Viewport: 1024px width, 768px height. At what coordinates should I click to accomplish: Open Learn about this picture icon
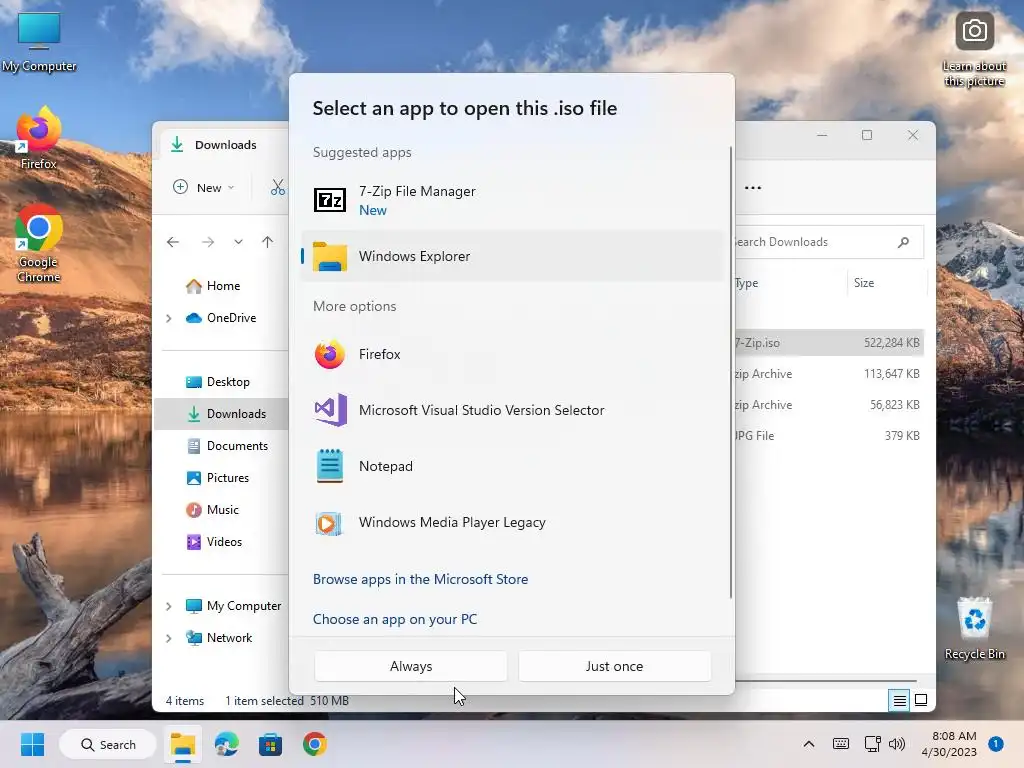pos(974,50)
